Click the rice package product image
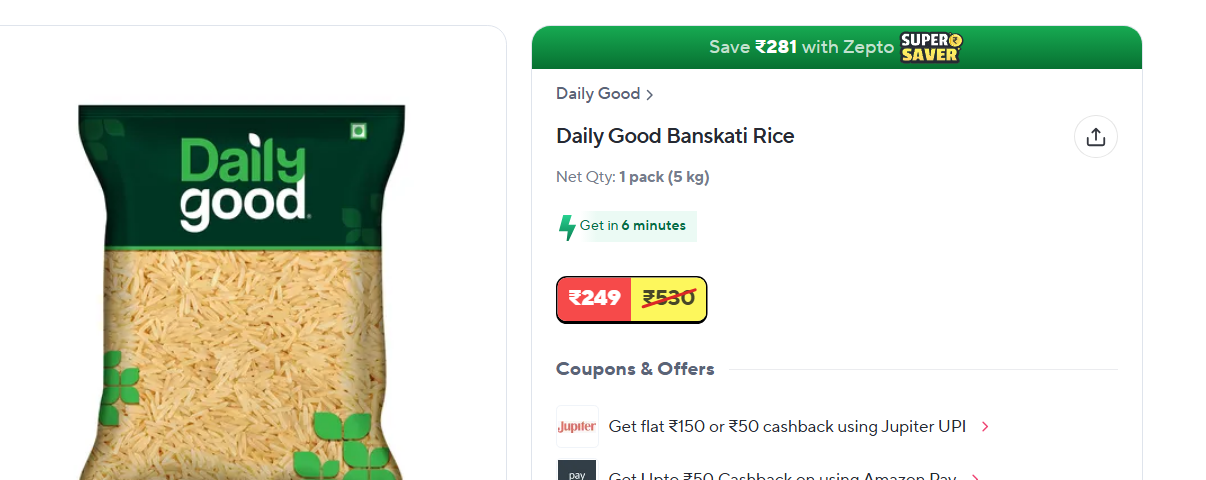The height and width of the screenshot is (480, 1206). 243,292
